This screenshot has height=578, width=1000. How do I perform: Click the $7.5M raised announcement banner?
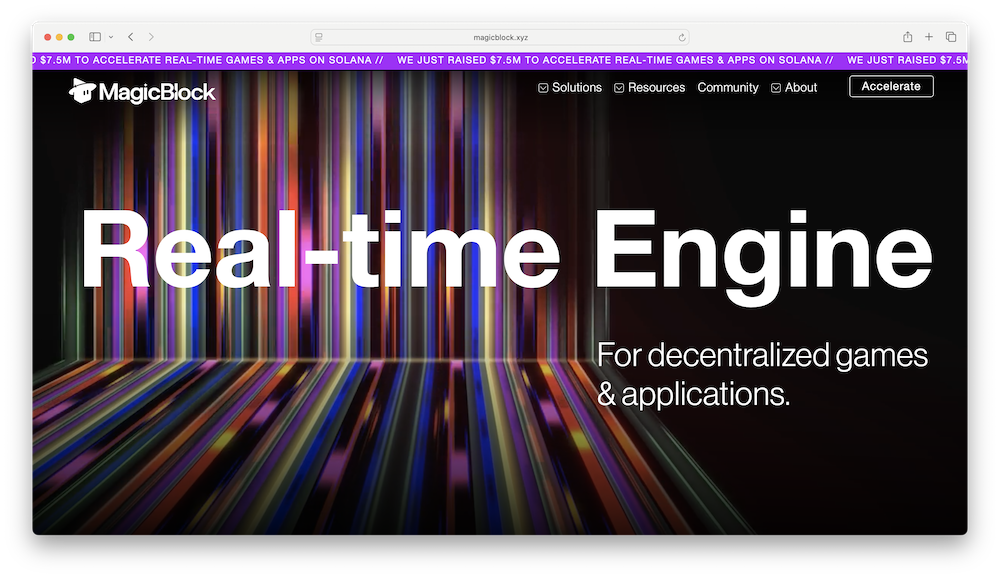pos(500,60)
